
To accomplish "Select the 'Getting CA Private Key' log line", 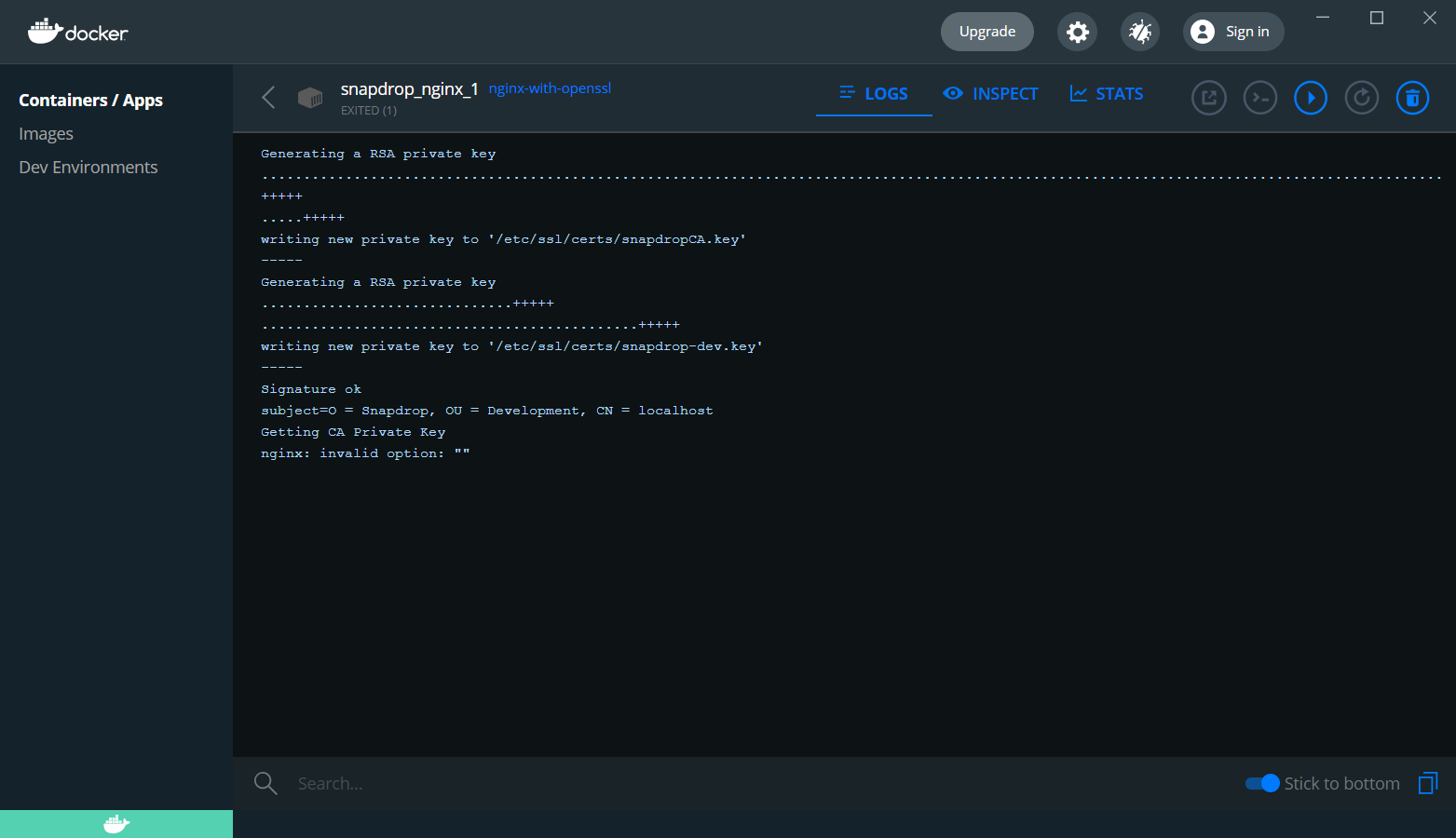I will click(353, 432).
